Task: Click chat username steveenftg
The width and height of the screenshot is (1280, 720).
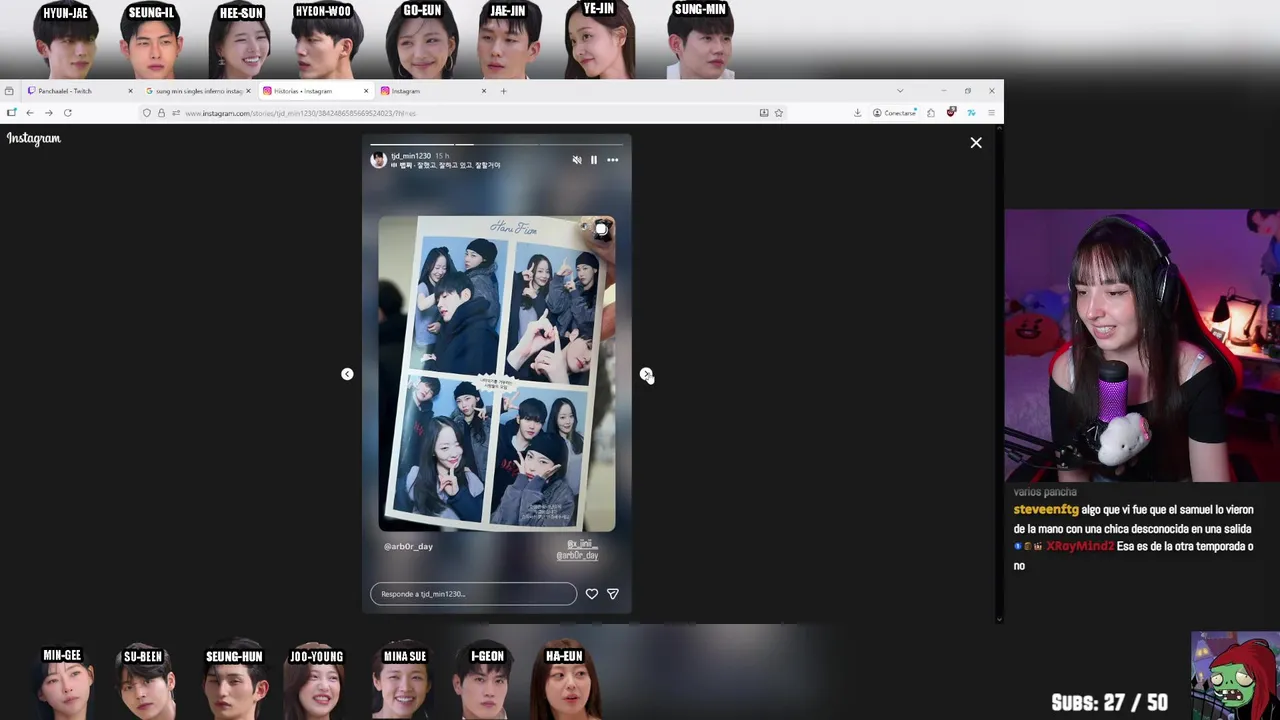Action: [1046, 510]
